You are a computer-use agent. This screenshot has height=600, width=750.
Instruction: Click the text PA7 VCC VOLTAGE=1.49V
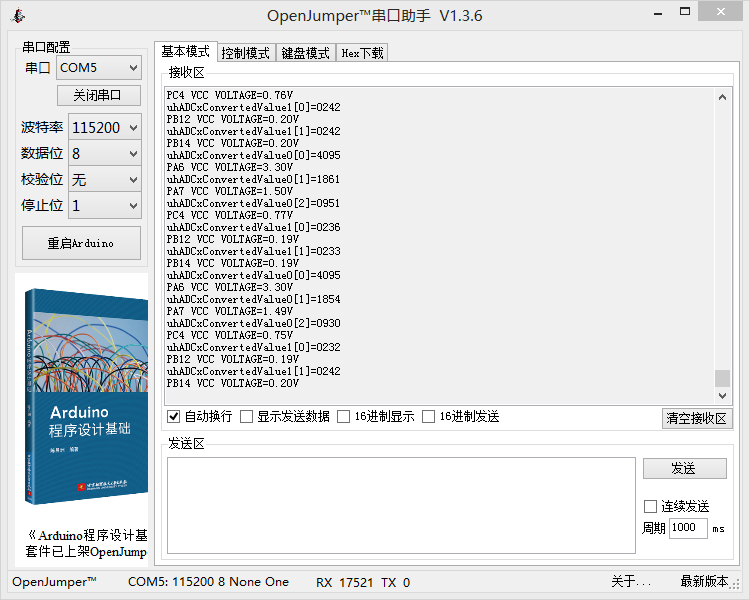click(230, 311)
